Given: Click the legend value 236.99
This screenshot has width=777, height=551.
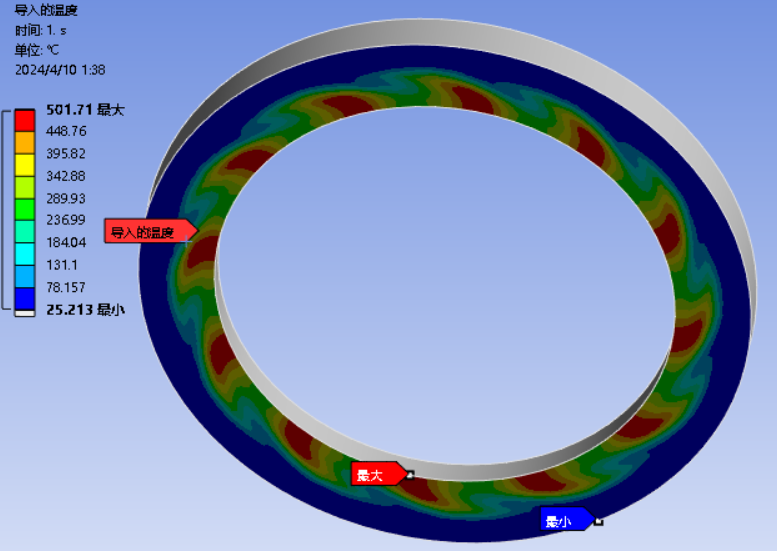Looking at the screenshot, I should click(x=66, y=220).
